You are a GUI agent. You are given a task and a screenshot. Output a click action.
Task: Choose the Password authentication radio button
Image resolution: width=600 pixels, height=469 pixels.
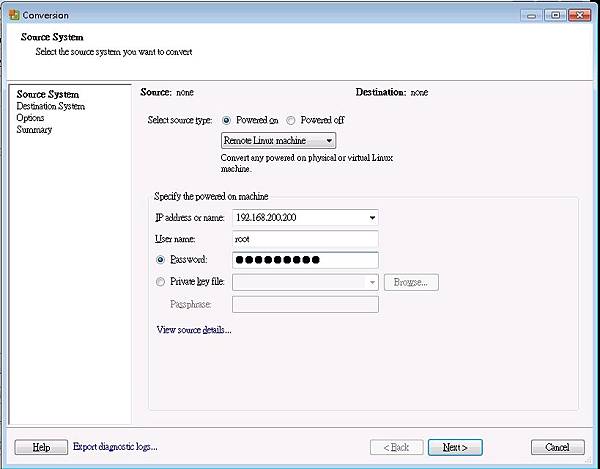coord(160,260)
